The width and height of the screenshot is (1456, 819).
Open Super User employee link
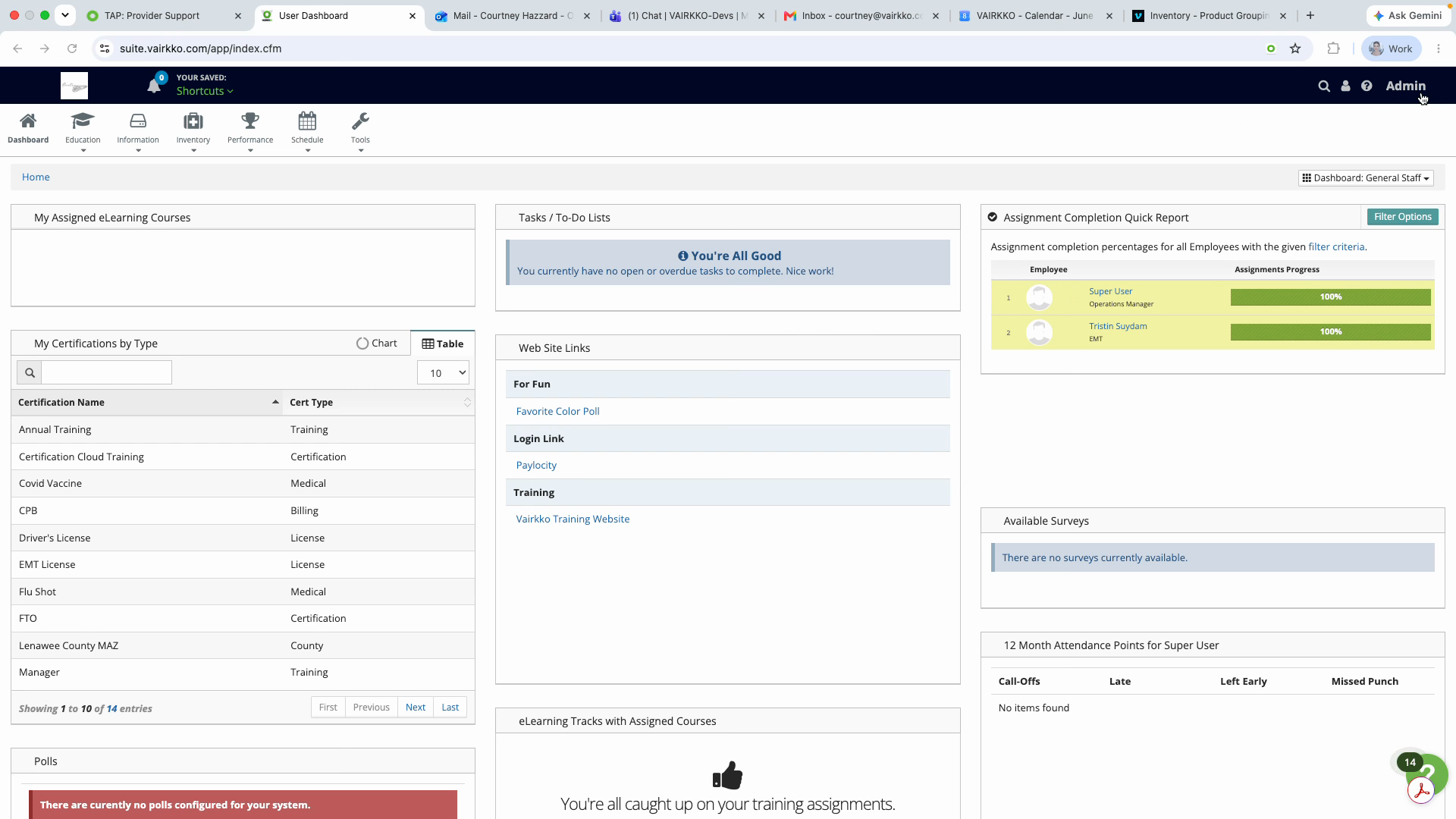(x=1110, y=291)
